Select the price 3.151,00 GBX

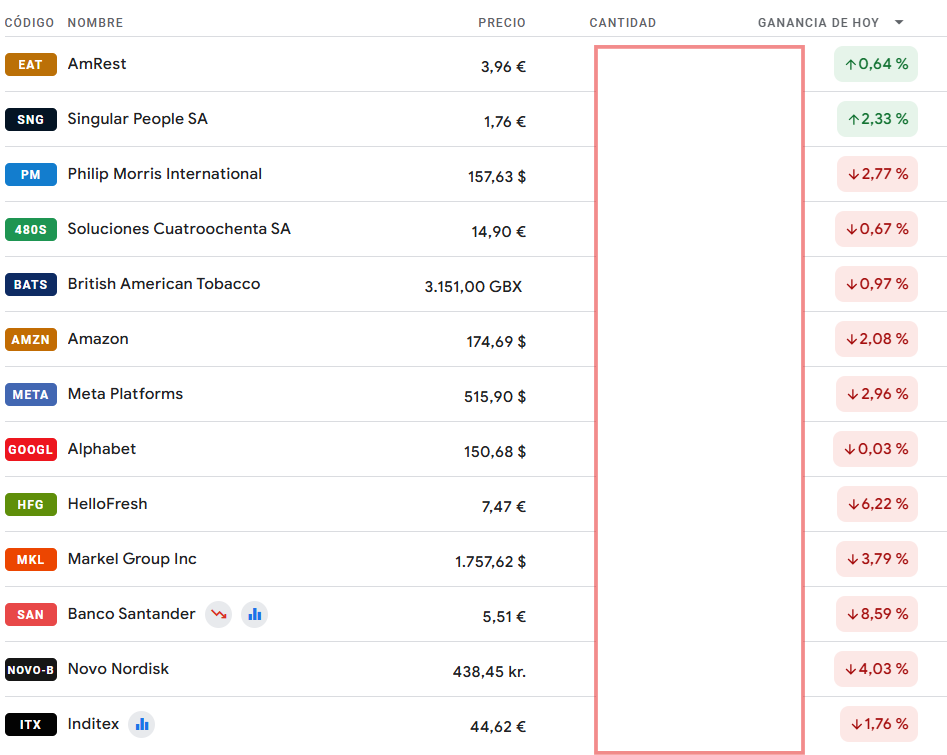(474, 286)
